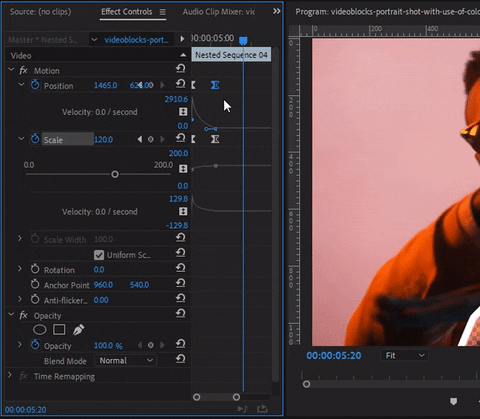480x419 pixels.
Task: Reset the Scale parameter
Action: pos(180,138)
